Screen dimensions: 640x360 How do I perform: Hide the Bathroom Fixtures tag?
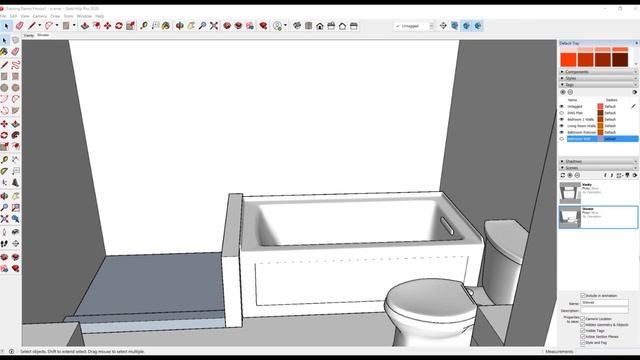[x=562, y=133]
